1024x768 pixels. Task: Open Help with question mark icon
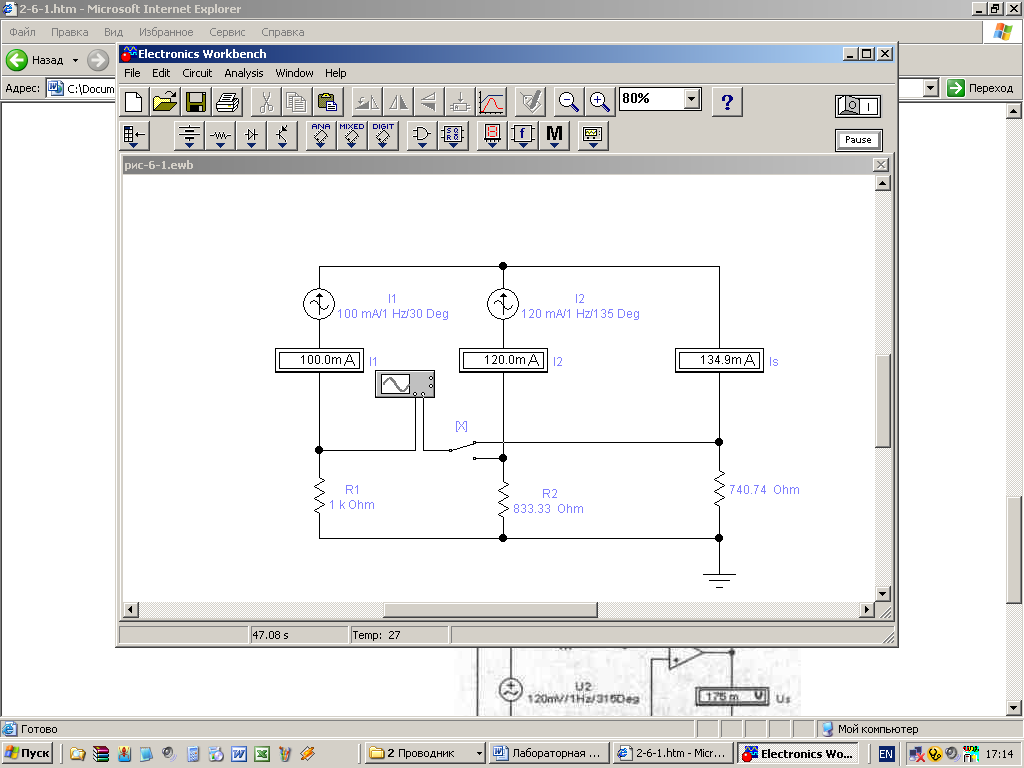[727, 103]
